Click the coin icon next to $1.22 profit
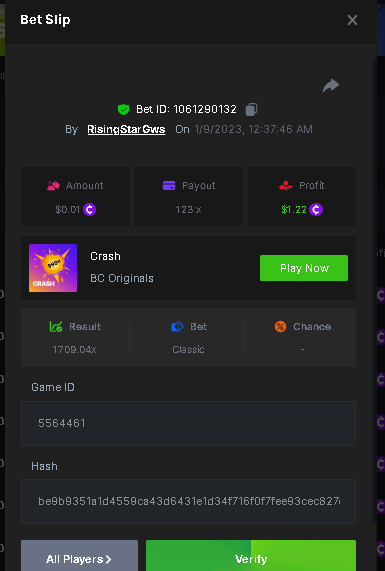This screenshot has width=385, height=571. point(316,209)
